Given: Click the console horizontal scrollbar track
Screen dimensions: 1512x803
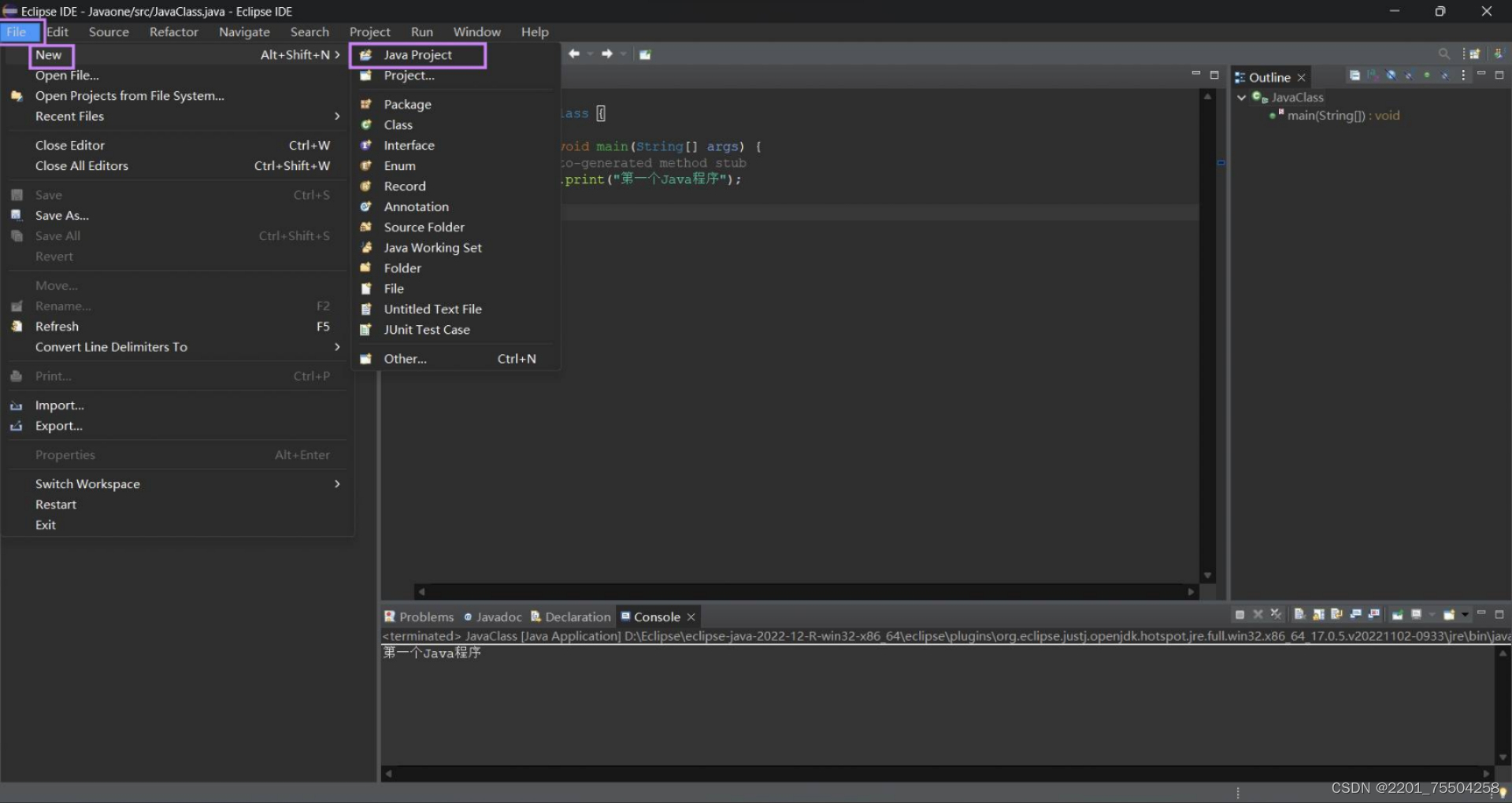Looking at the screenshot, I should 937,774.
